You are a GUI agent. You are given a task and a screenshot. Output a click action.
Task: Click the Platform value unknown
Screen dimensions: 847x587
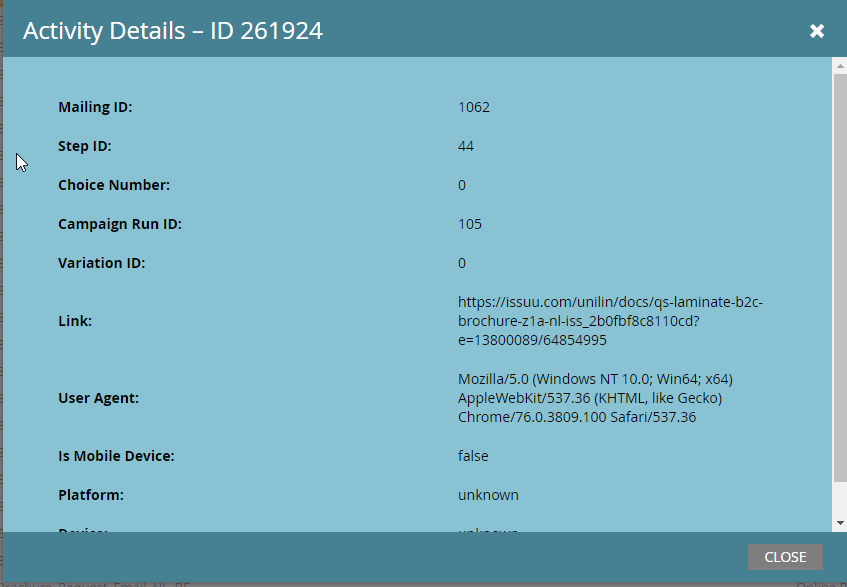click(x=488, y=495)
